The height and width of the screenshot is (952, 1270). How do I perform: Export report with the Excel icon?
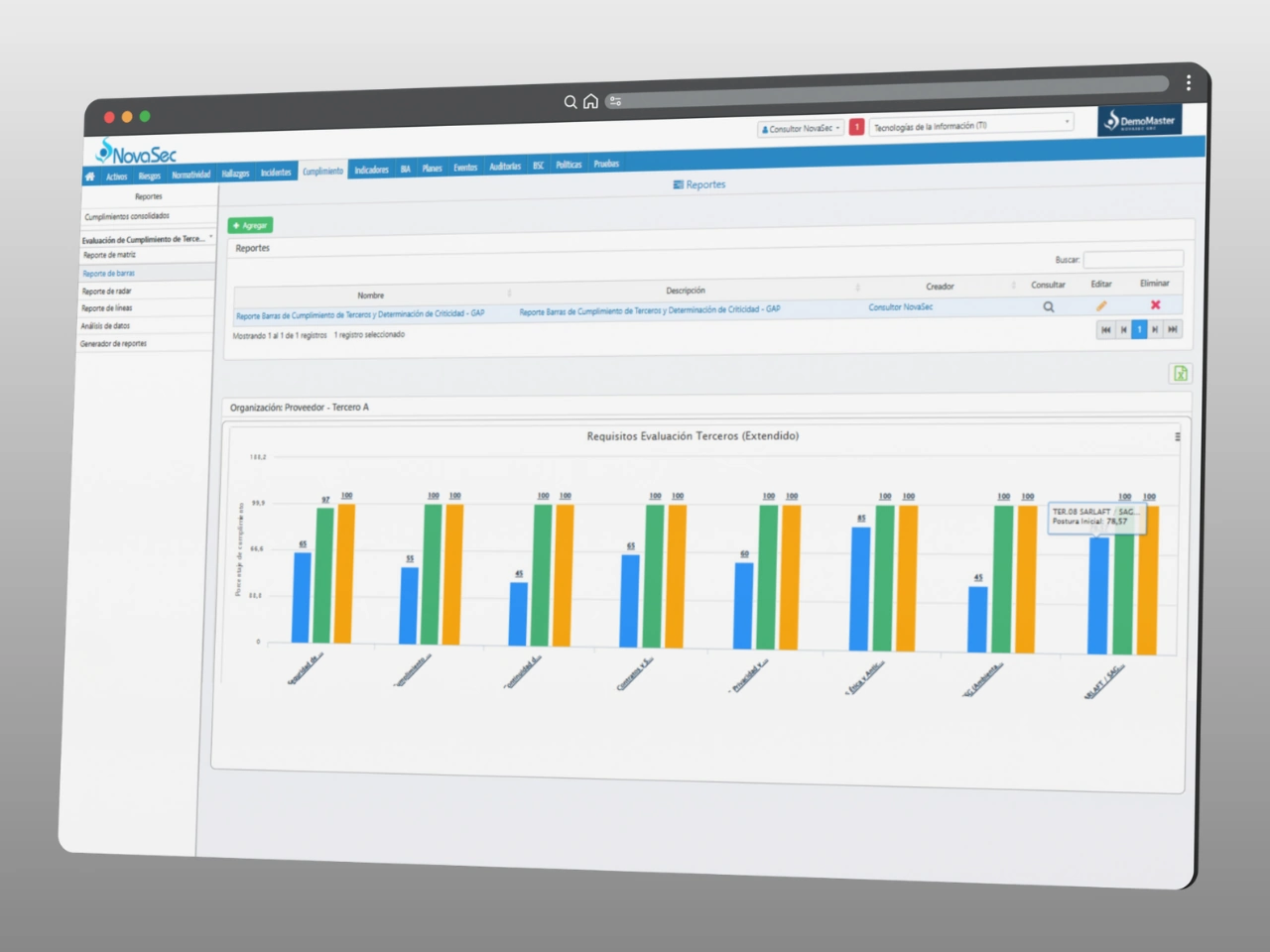pyautogui.click(x=1180, y=374)
